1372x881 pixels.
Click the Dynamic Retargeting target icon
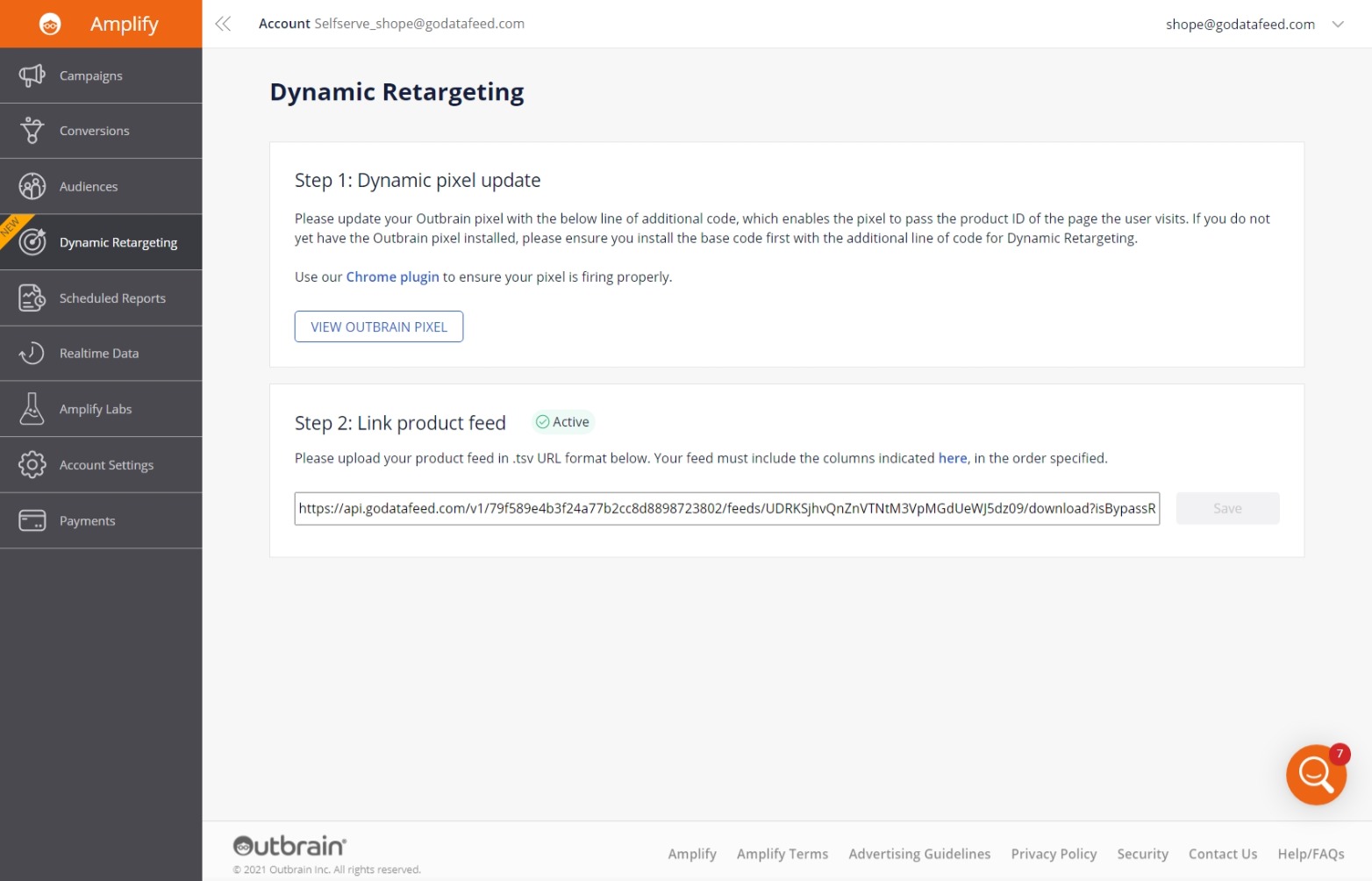(32, 241)
